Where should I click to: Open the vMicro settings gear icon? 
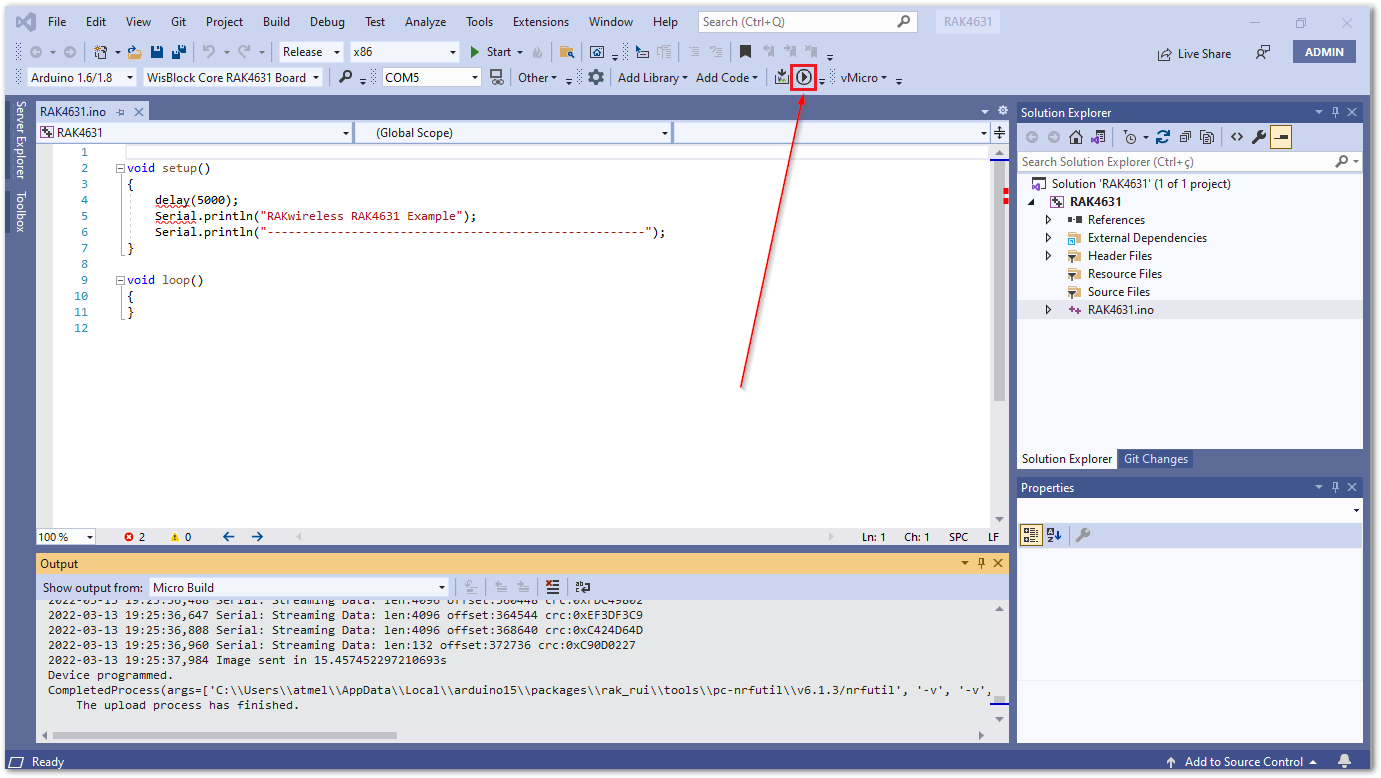596,77
